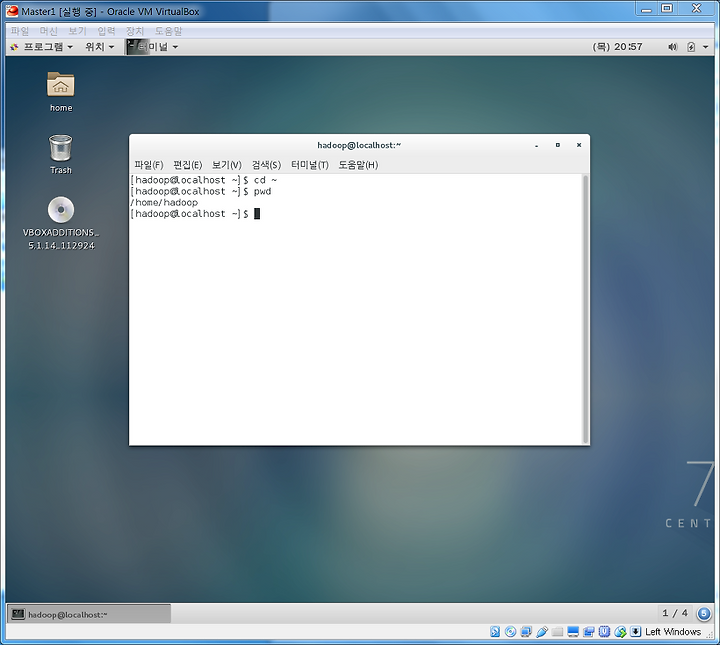
Task: Open terminal 파일(F) menu
Action: click(149, 165)
